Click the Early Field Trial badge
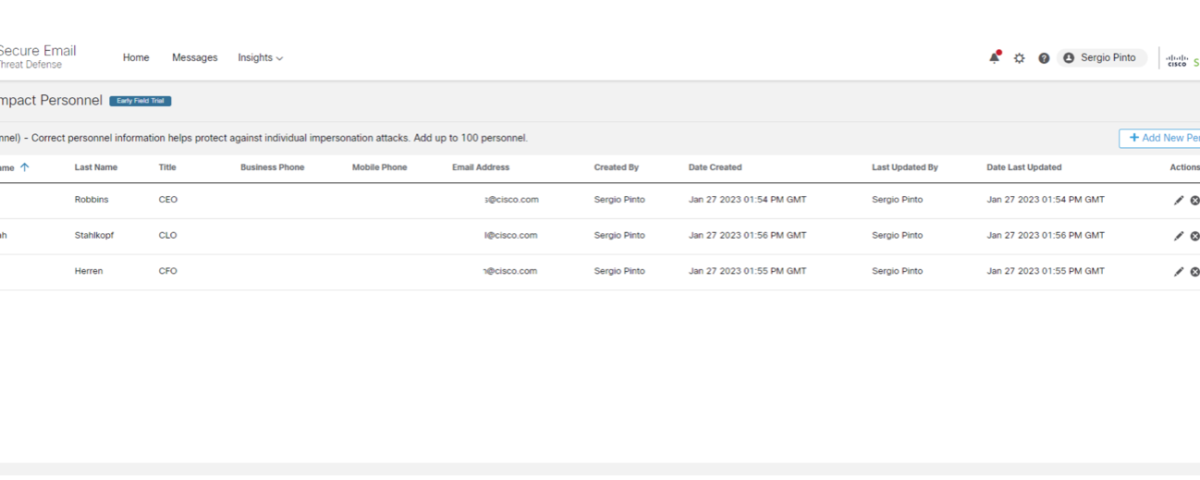Image resolution: width=1200 pixels, height=480 pixels. [x=141, y=101]
